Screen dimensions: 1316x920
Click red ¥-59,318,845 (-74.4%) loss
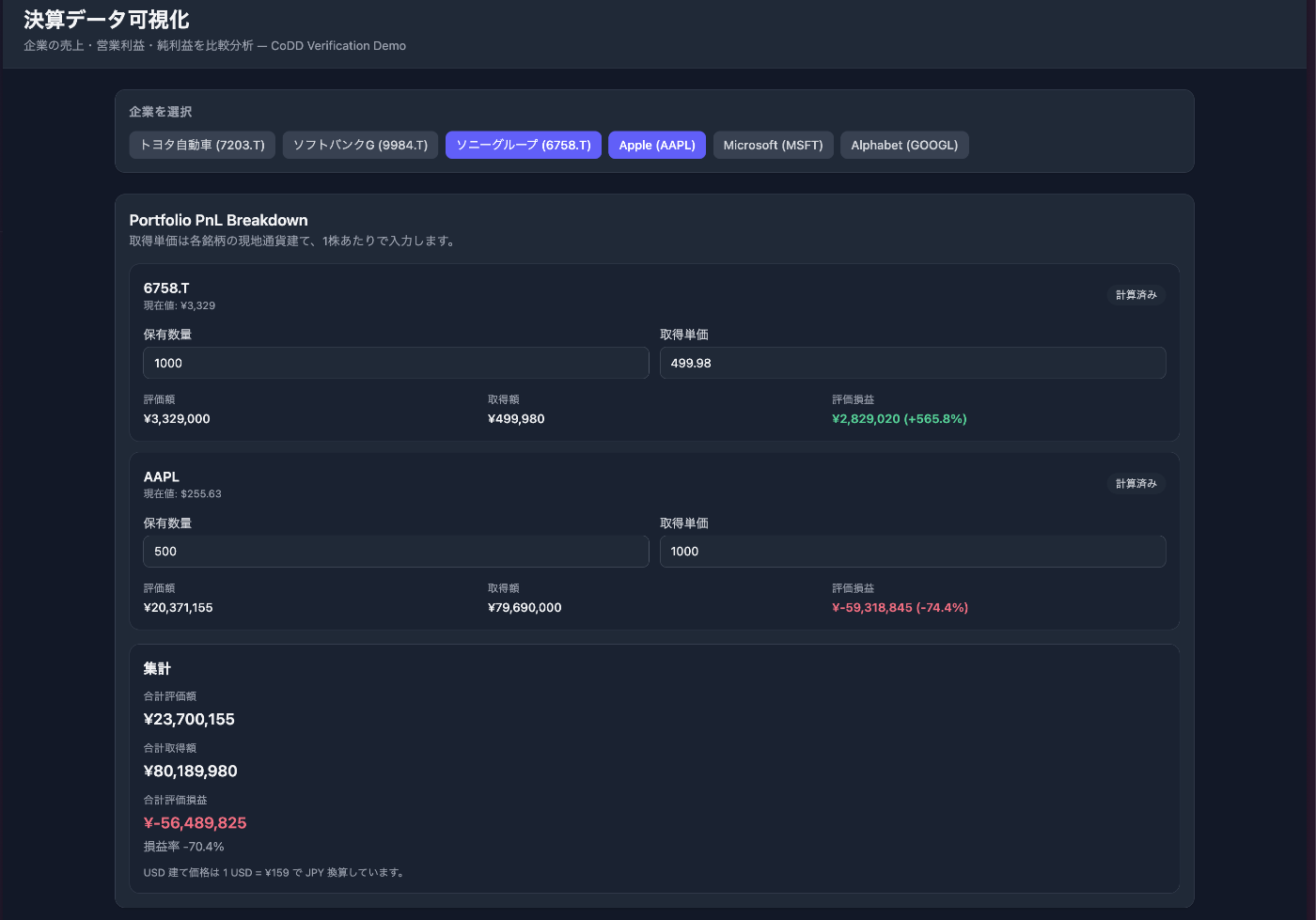(x=901, y=608)
